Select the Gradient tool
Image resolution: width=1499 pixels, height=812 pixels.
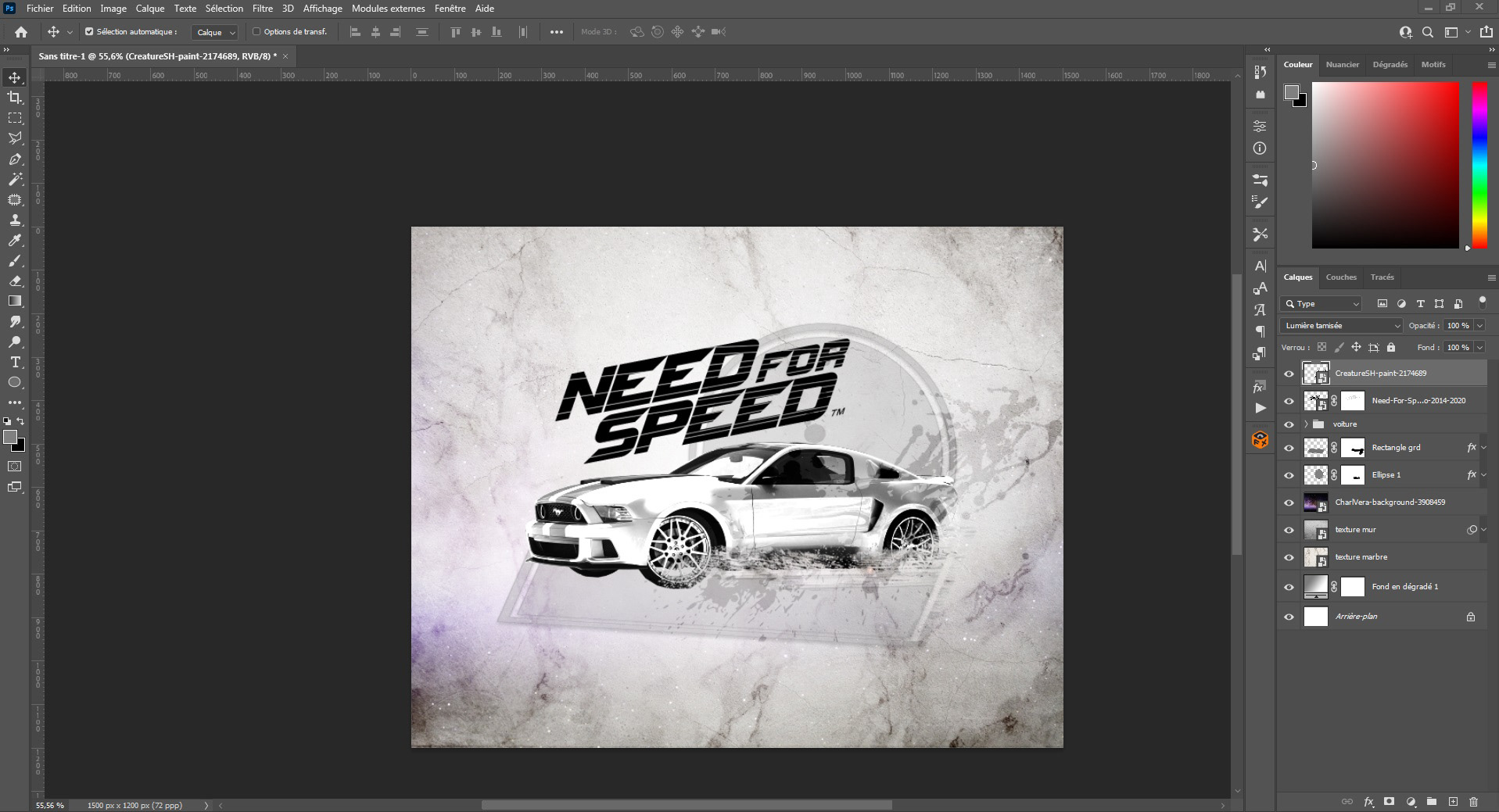15,302
